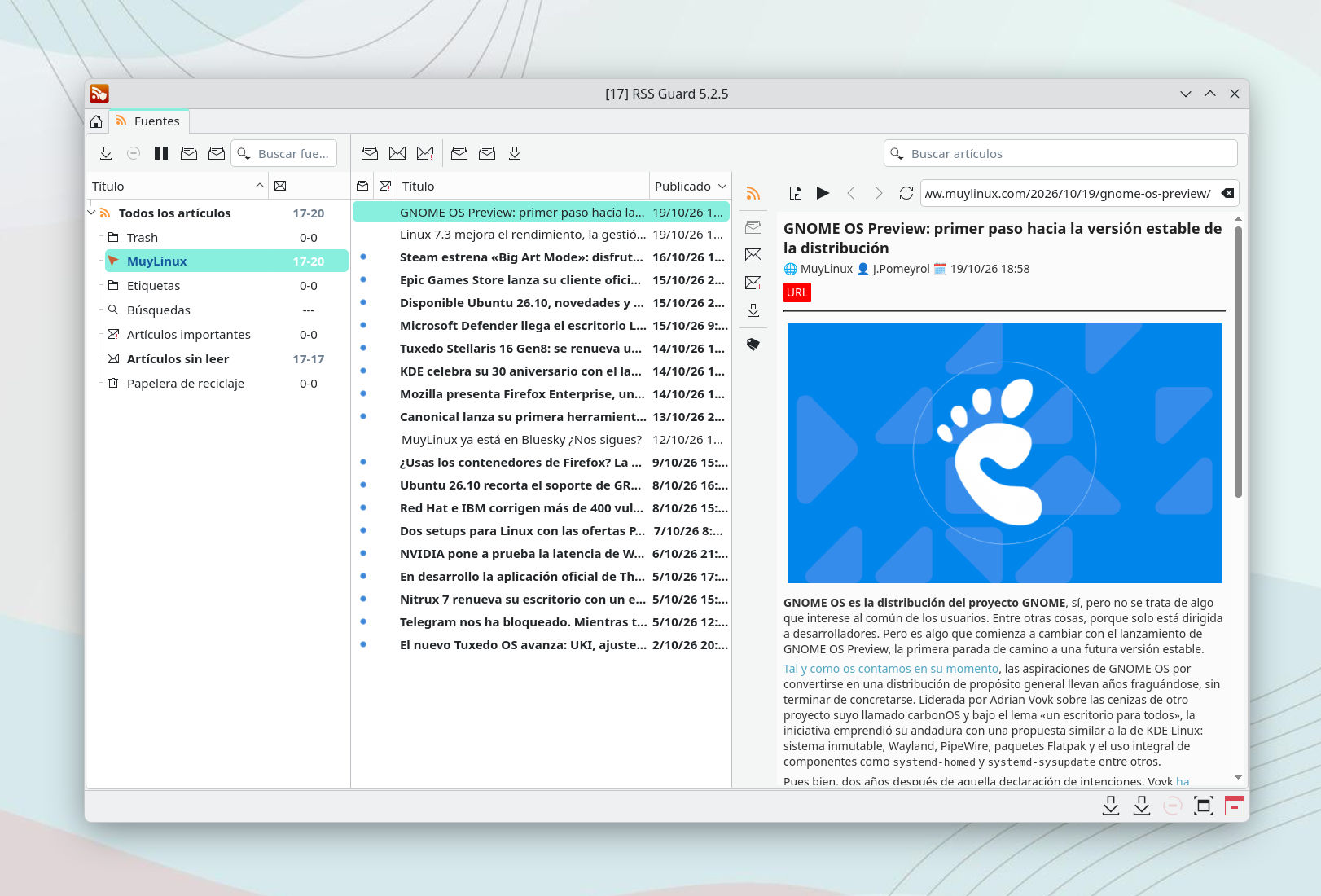The height and width of the screenshot is (896, 1321).
Task: Toggle read dot for Microsoft Defender article
Action: [363, 325]
